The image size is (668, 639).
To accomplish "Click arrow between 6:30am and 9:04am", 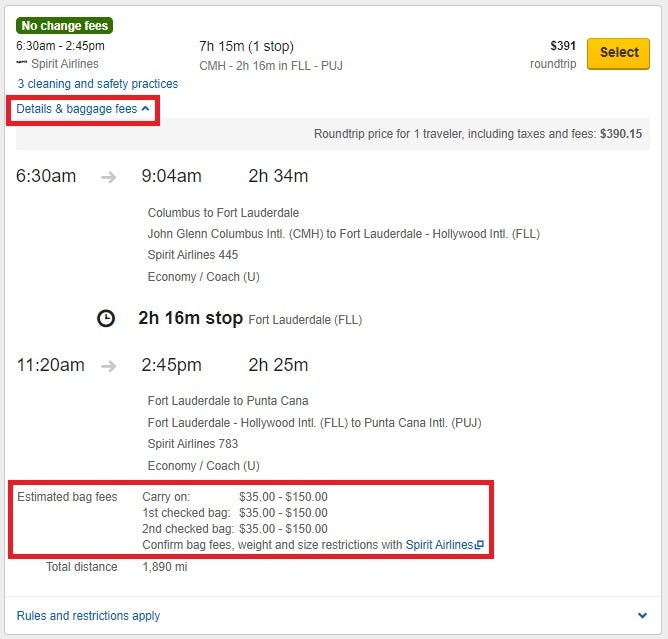I will [109, 177].
